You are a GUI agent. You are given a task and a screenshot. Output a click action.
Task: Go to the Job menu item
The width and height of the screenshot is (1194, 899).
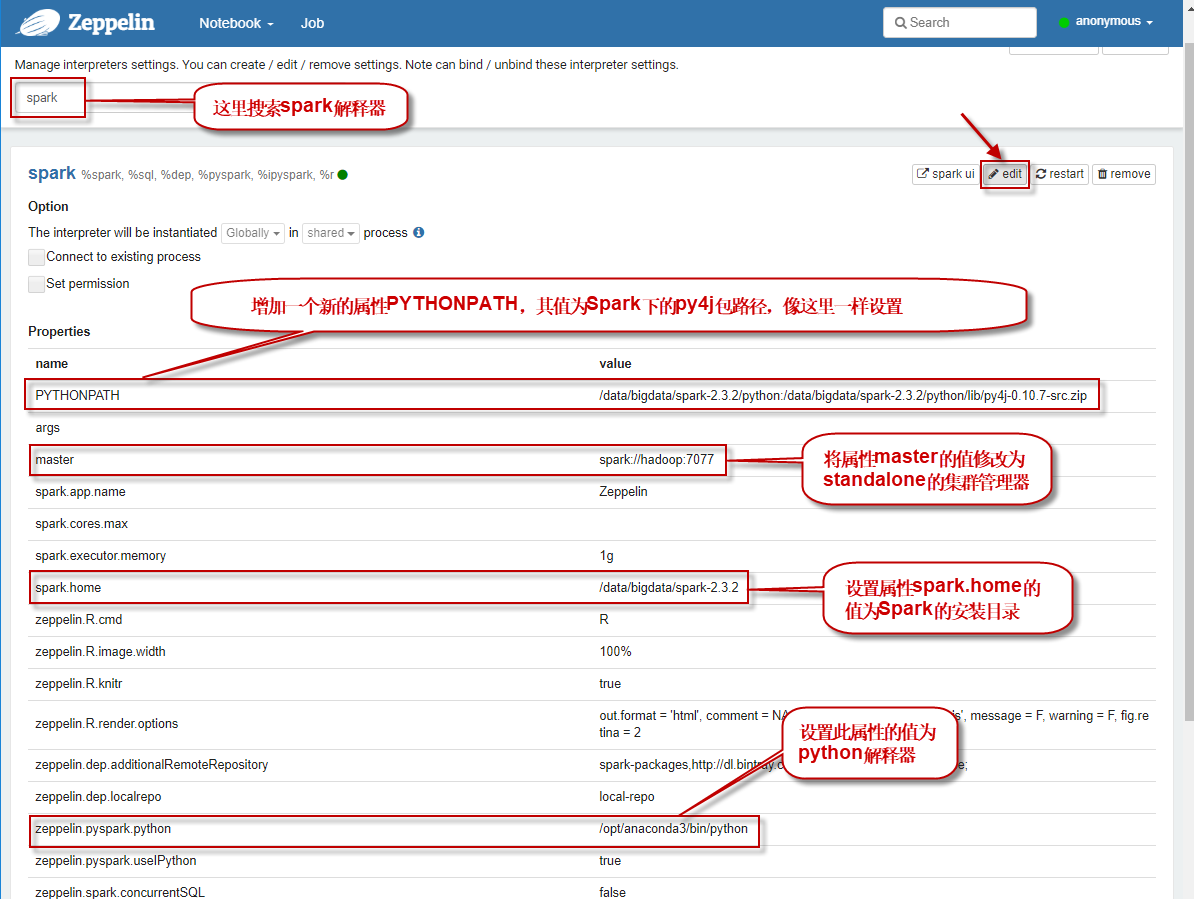312,23
